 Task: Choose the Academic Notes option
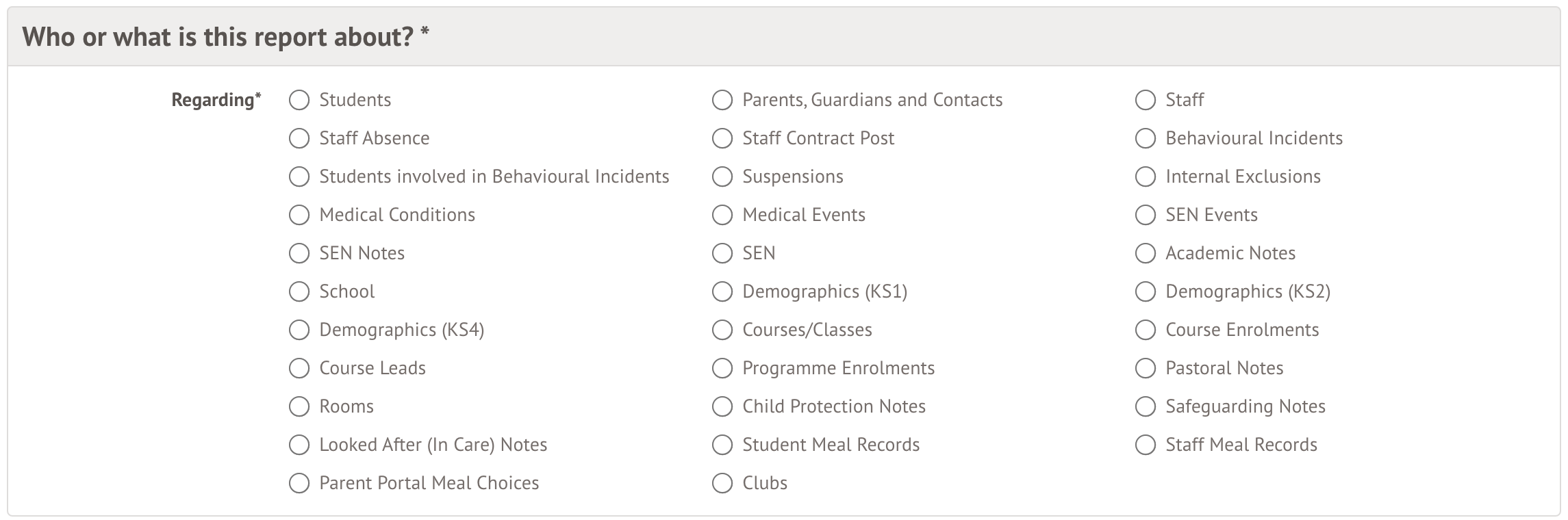(x=1146, y=254)
